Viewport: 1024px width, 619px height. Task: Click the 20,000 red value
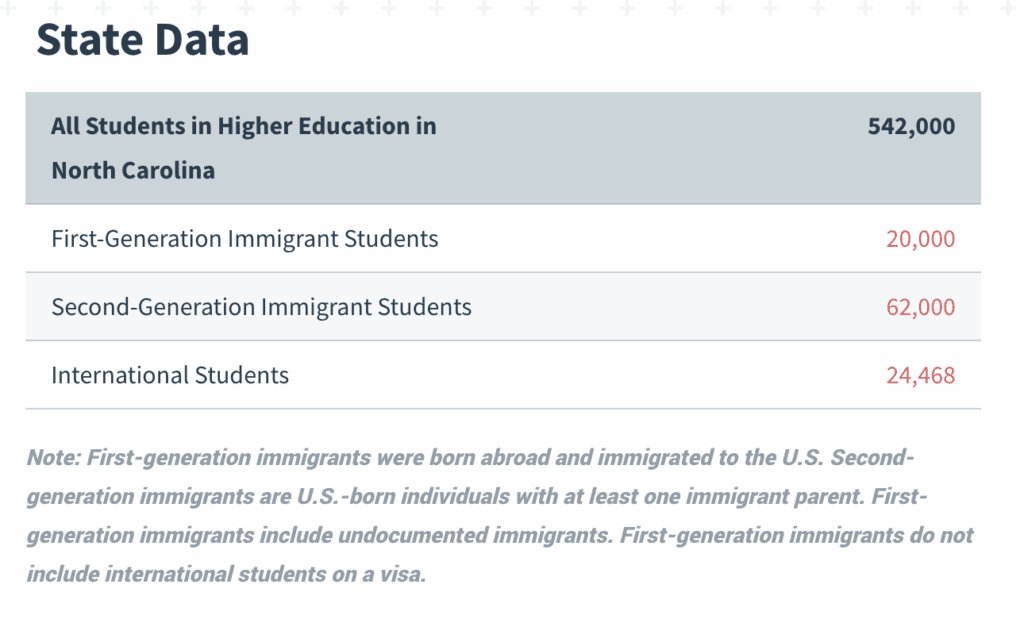920,239
